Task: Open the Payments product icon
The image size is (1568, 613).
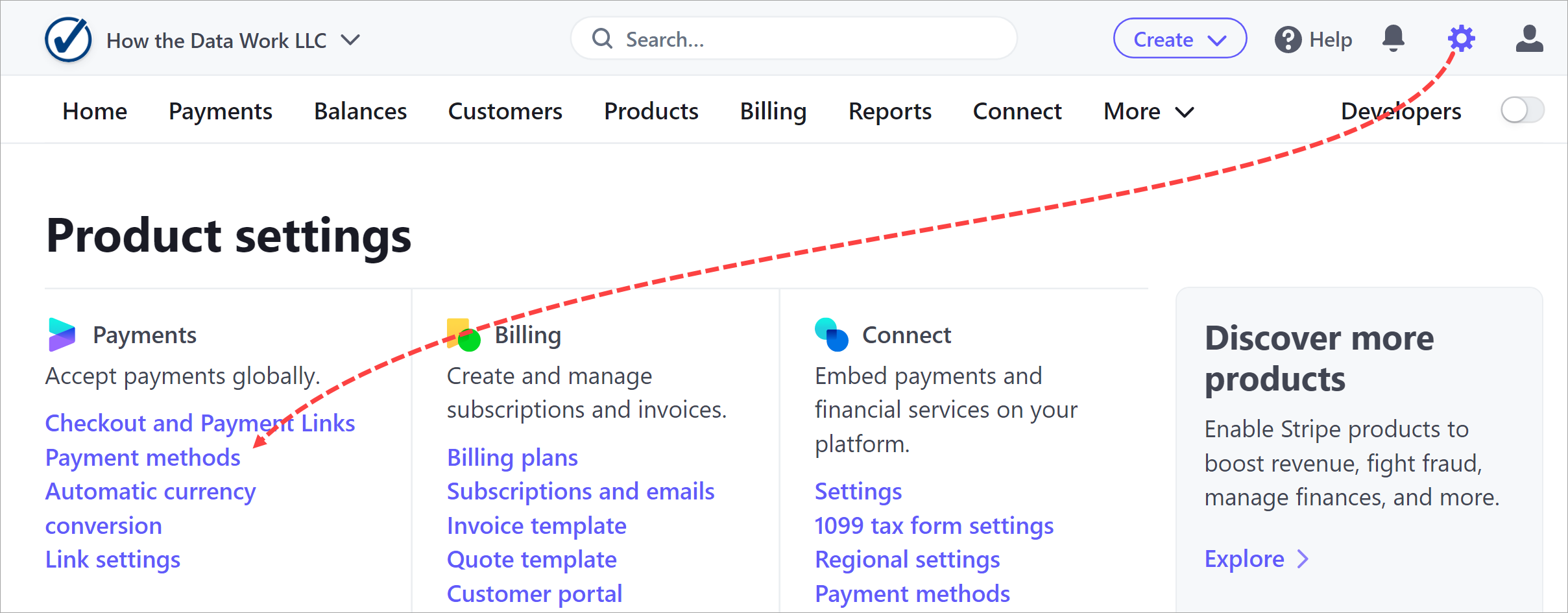Action: [x=63, y=334]
